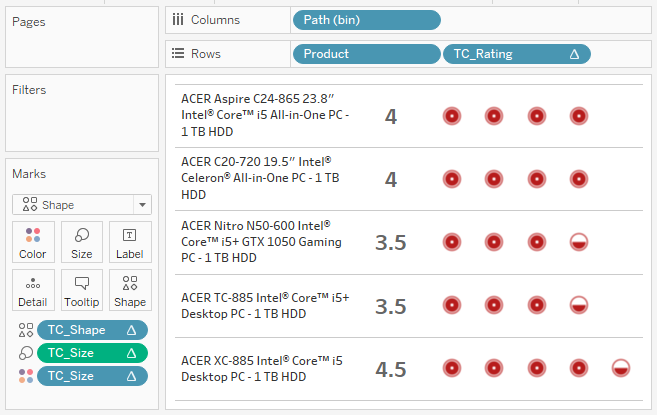Screen dimensions: 657x415
Task: Select the Path (bin) pill in Columns
Action: coord(367,20)
